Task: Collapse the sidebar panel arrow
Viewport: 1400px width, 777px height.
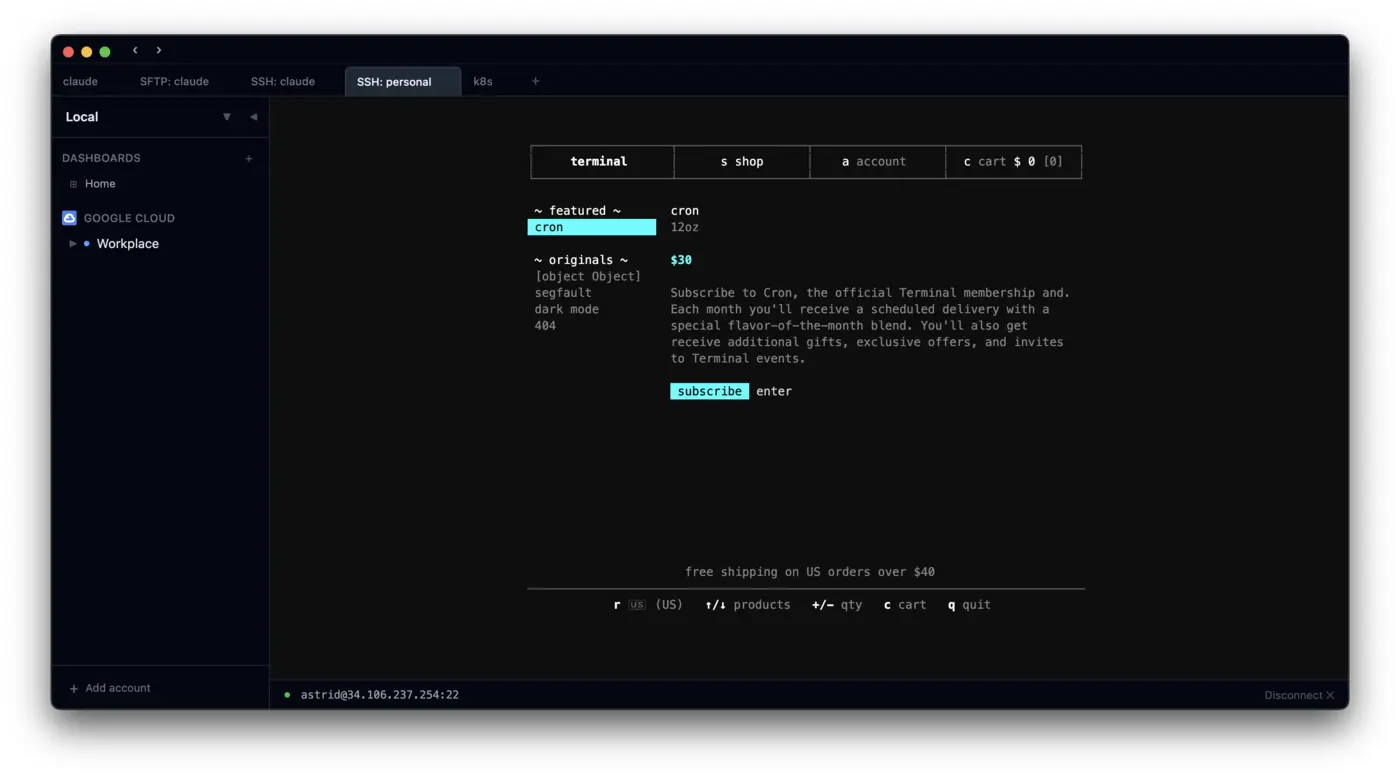Action: (253, 117)
